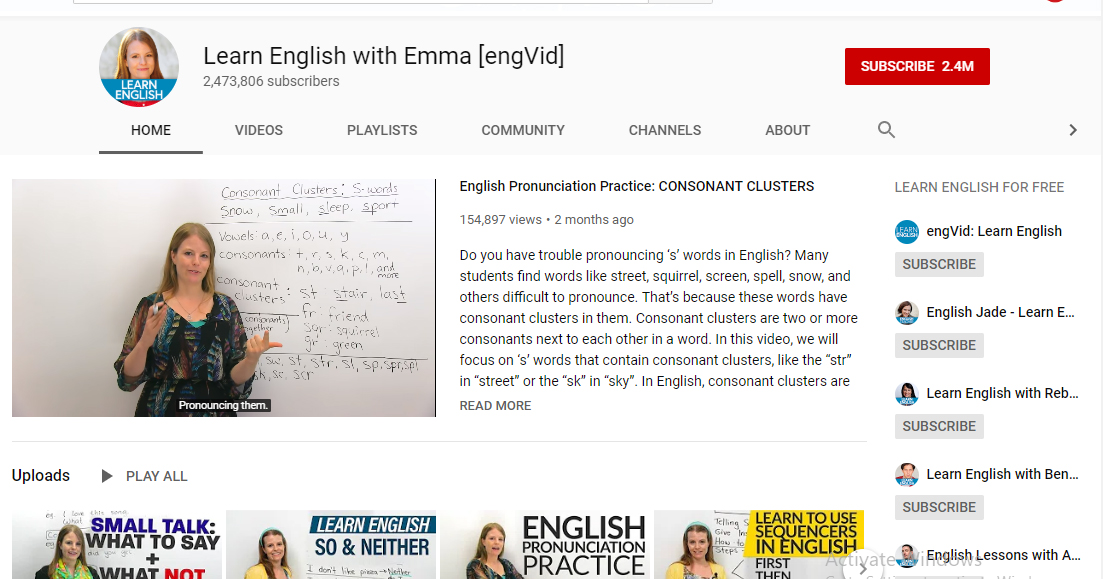Image resolution: width=1103 pixels, height=579 pixels.
Task: Click the red SUBSCRIBE 2.4M button
Action: coord(917,66)
